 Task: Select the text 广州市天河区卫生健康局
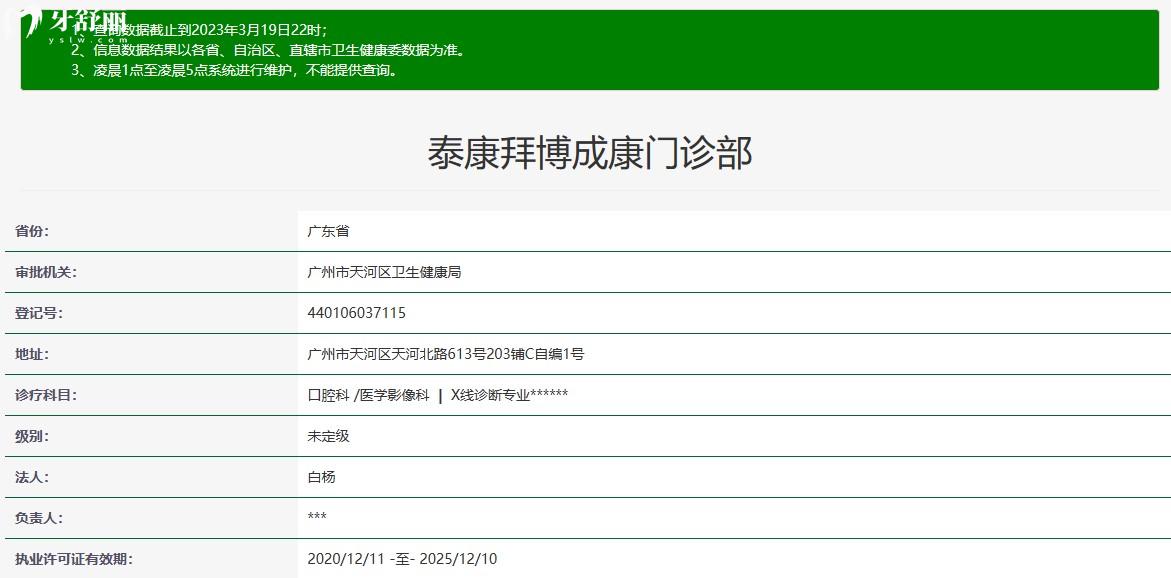[x=385, y=273]
